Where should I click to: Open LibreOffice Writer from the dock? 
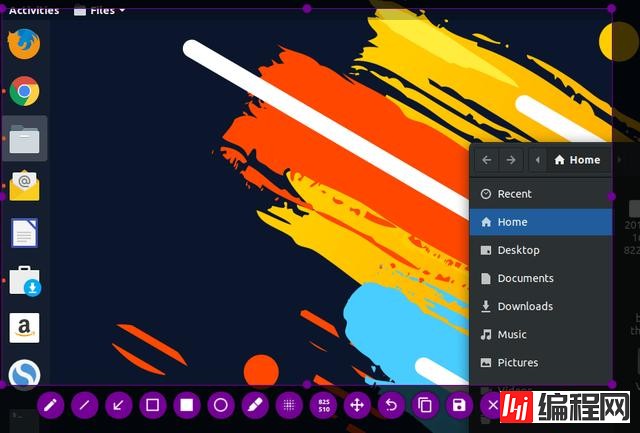(24, 233)
